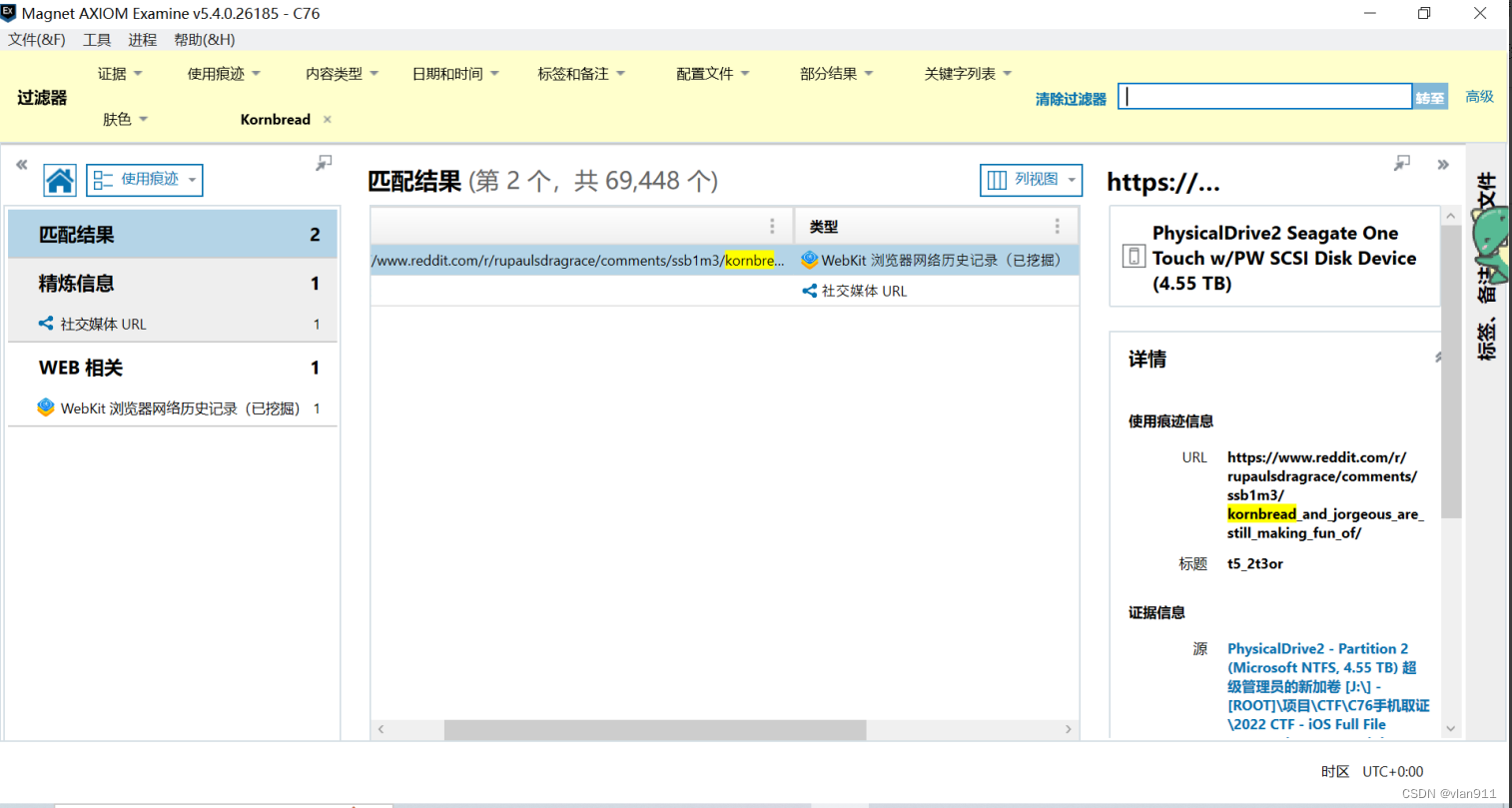Click the device icon in evidence card

click(1134, 256)
